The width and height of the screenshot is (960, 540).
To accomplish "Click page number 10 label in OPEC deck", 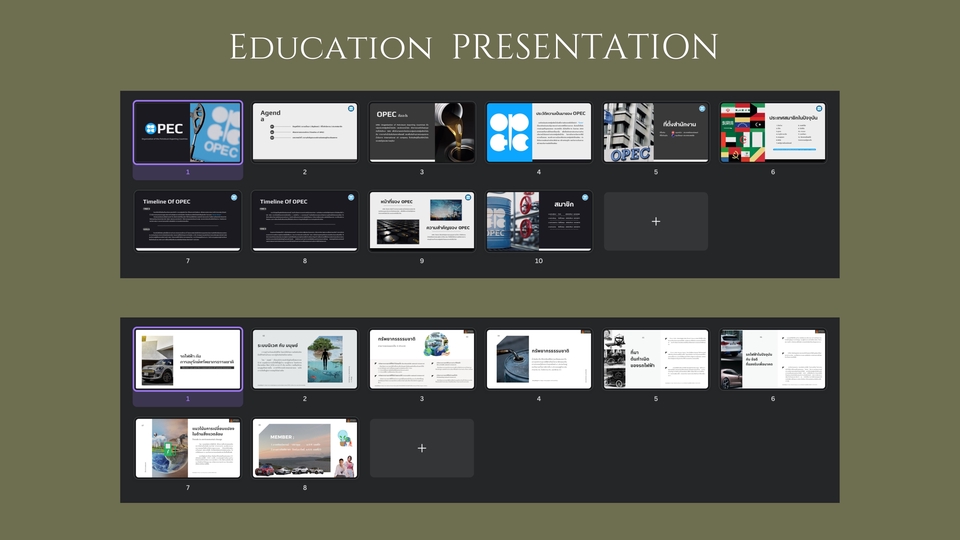I will coord(539,261).
